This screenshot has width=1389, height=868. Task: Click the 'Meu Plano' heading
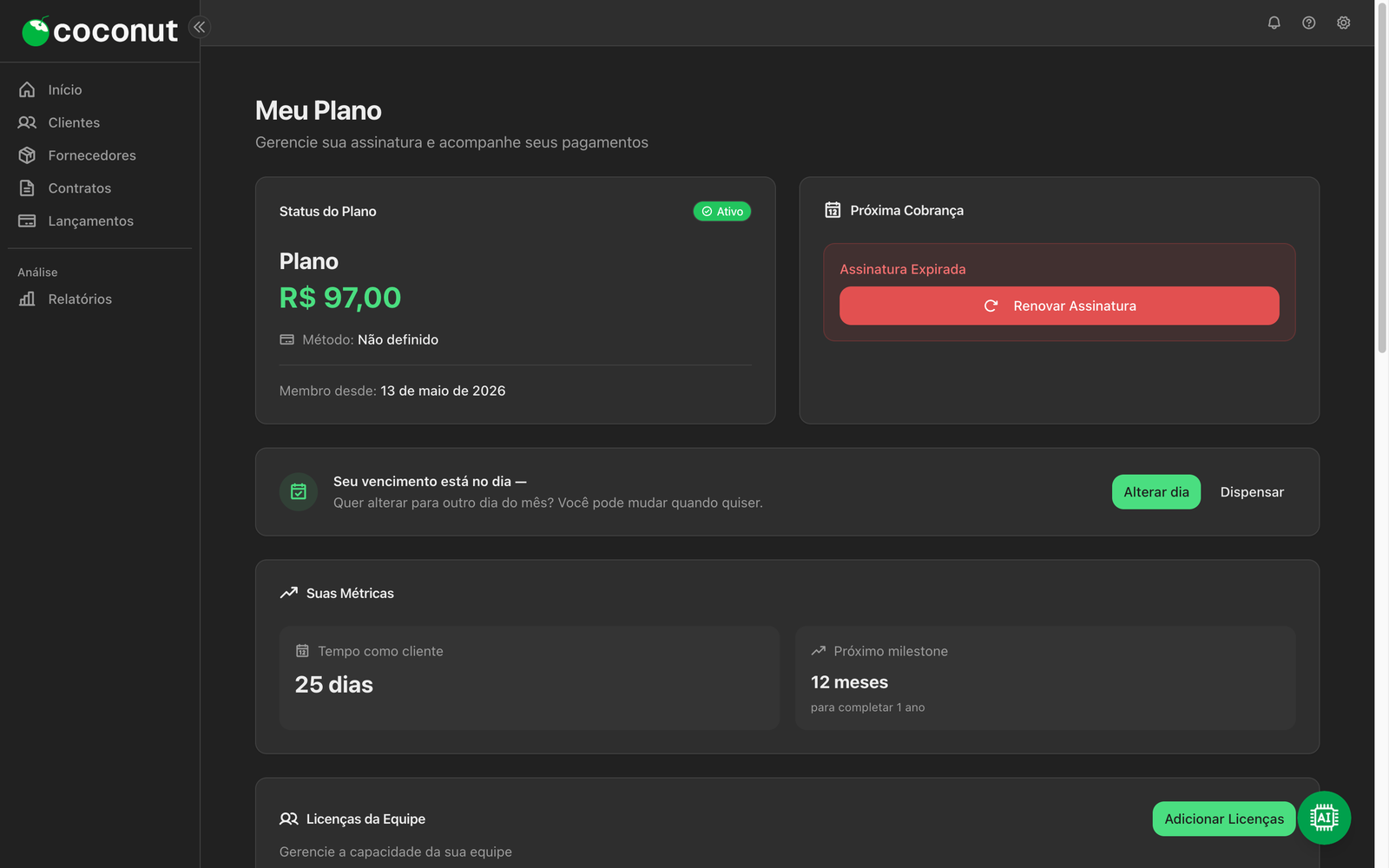tap(319, 110)
